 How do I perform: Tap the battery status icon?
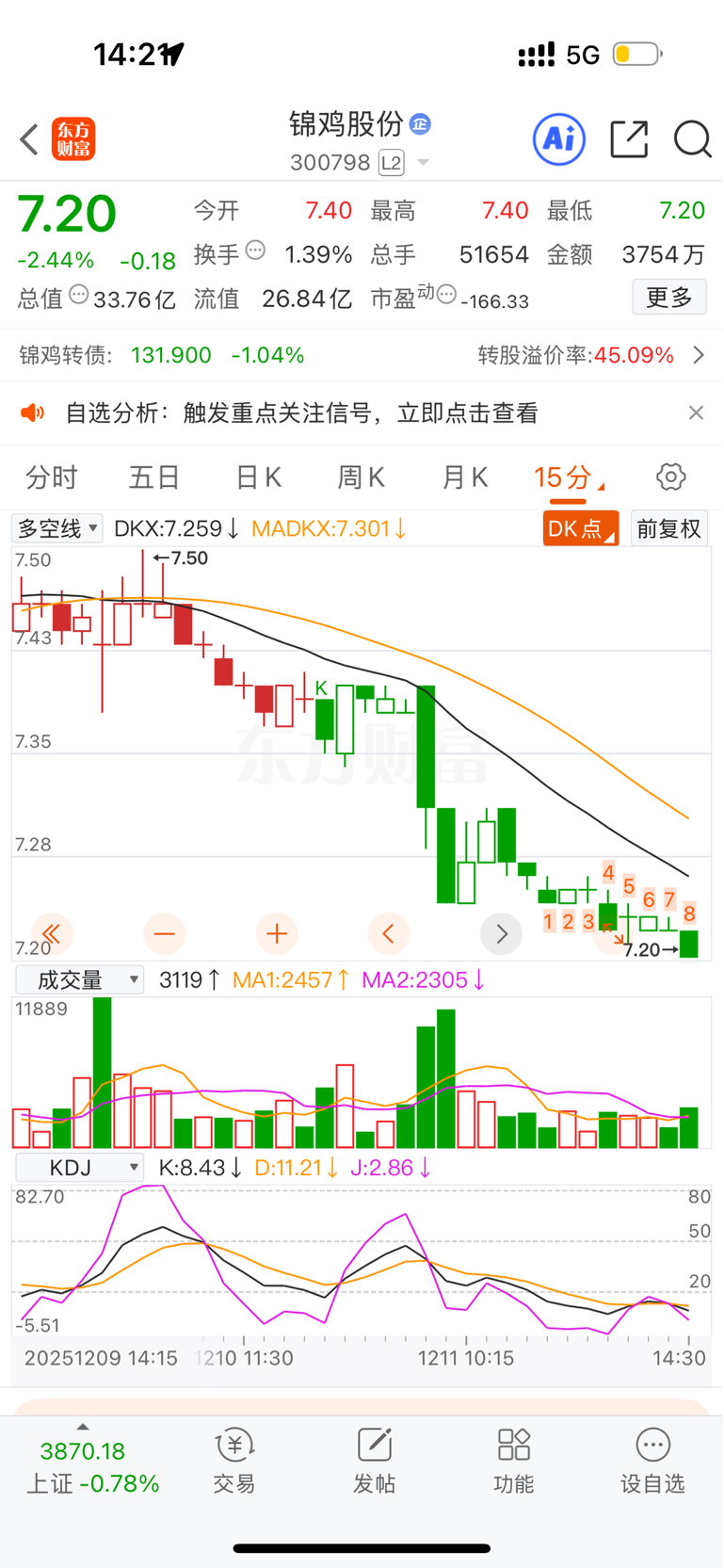[x=637, y=55]
